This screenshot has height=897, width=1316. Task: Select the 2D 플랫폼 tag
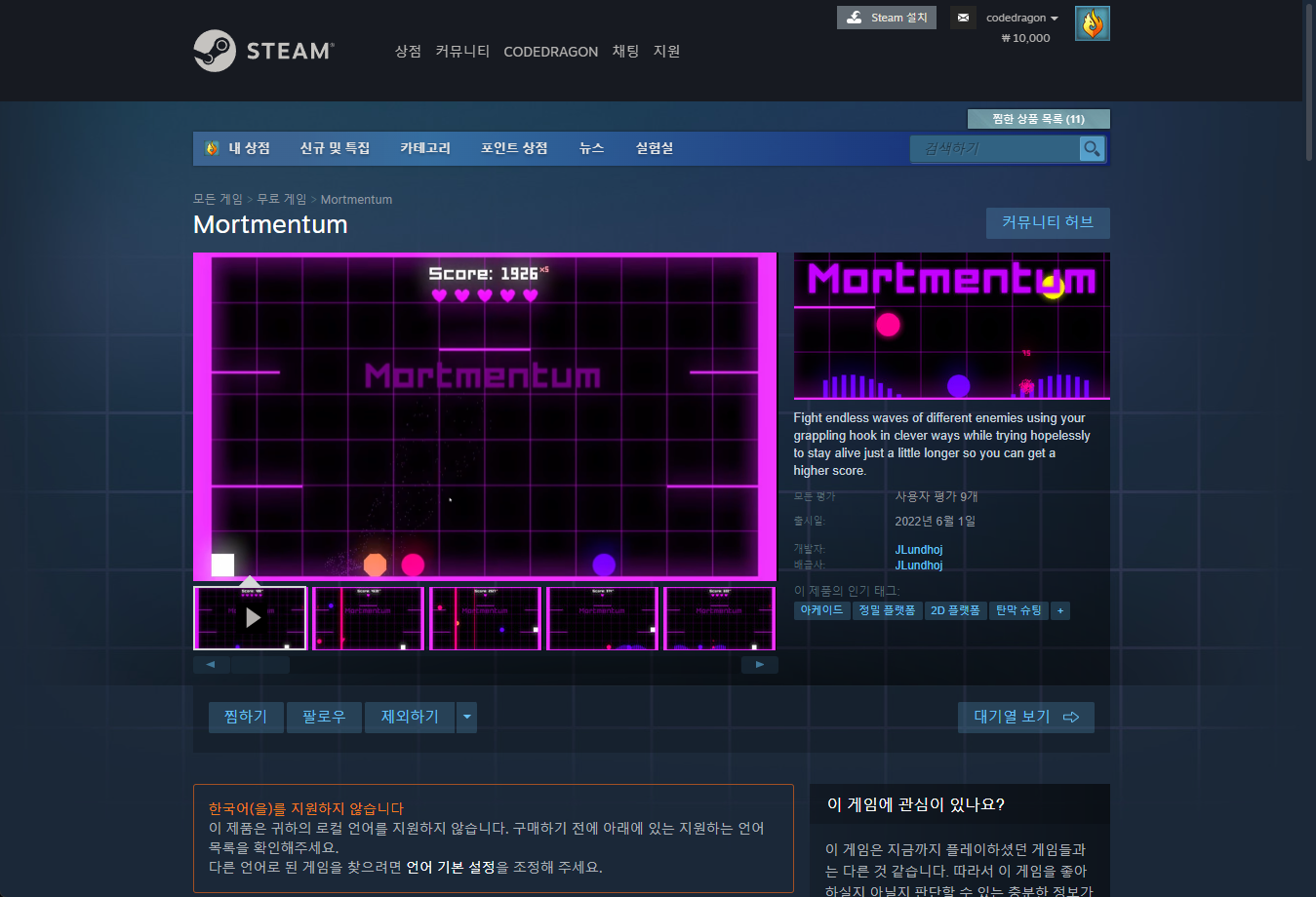click(x=955, y=610)
